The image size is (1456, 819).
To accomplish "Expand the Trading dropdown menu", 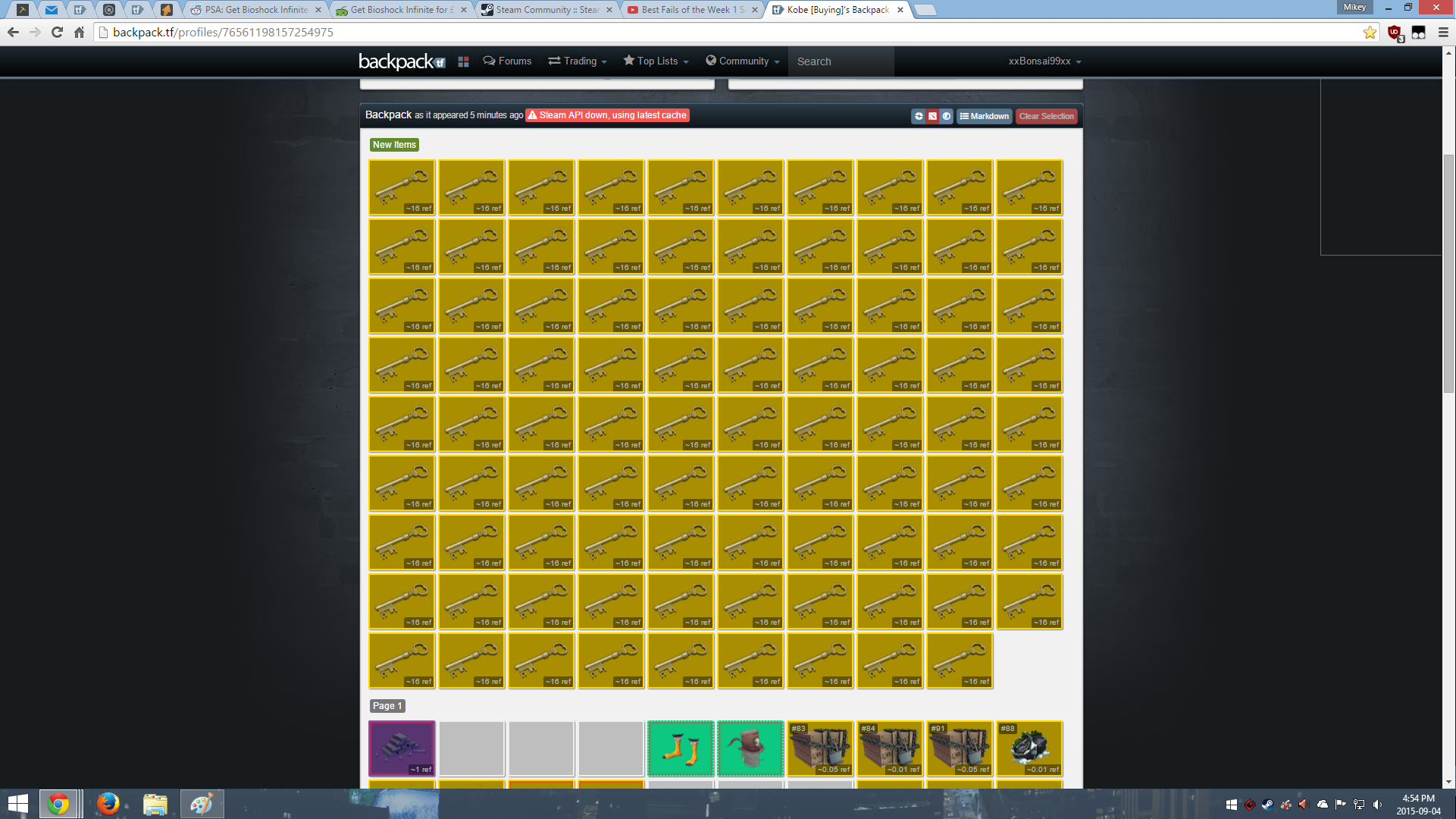I will (x=578, y=61).
